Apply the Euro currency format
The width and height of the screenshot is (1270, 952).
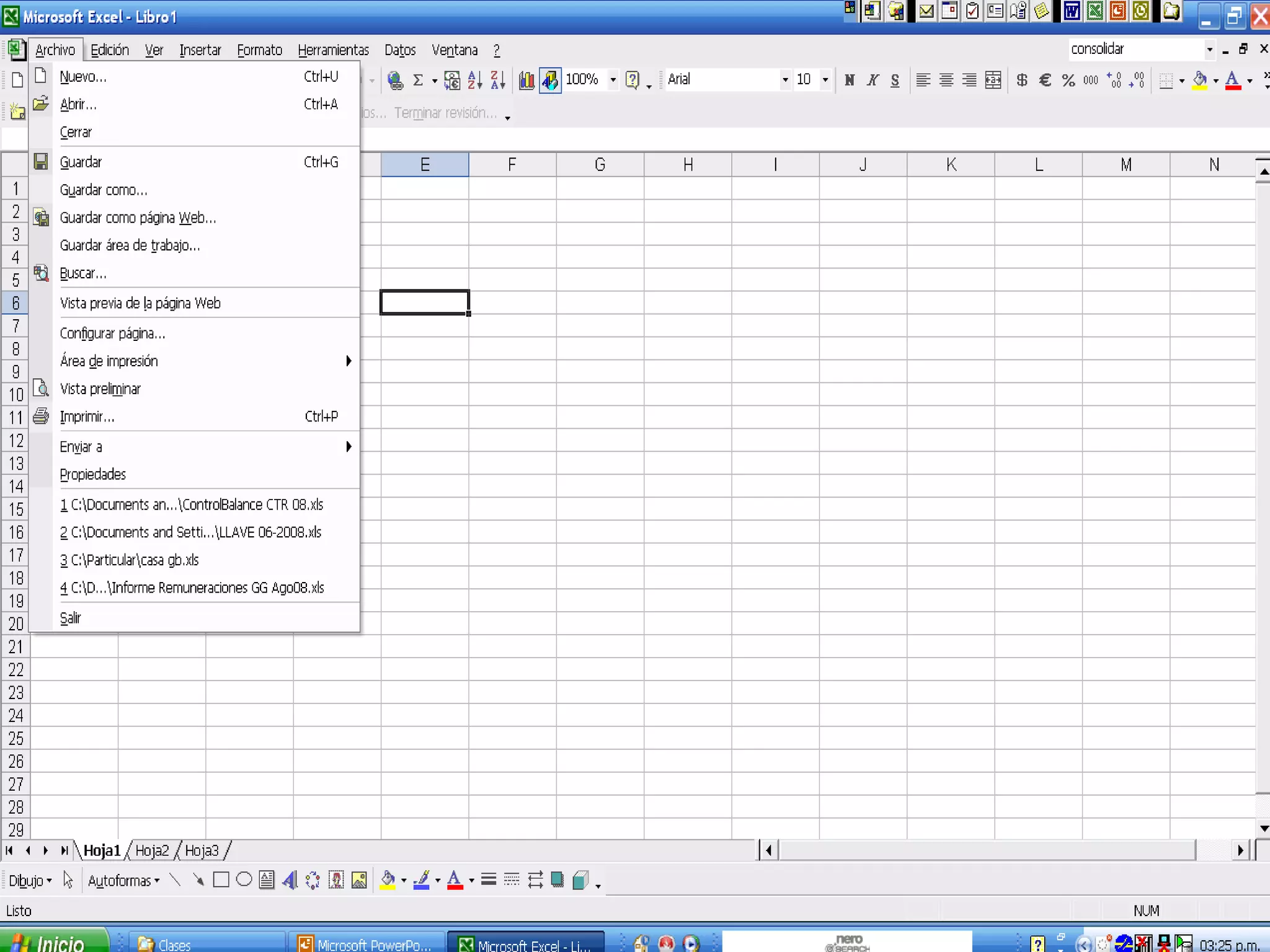click(x=1045, y=80)
